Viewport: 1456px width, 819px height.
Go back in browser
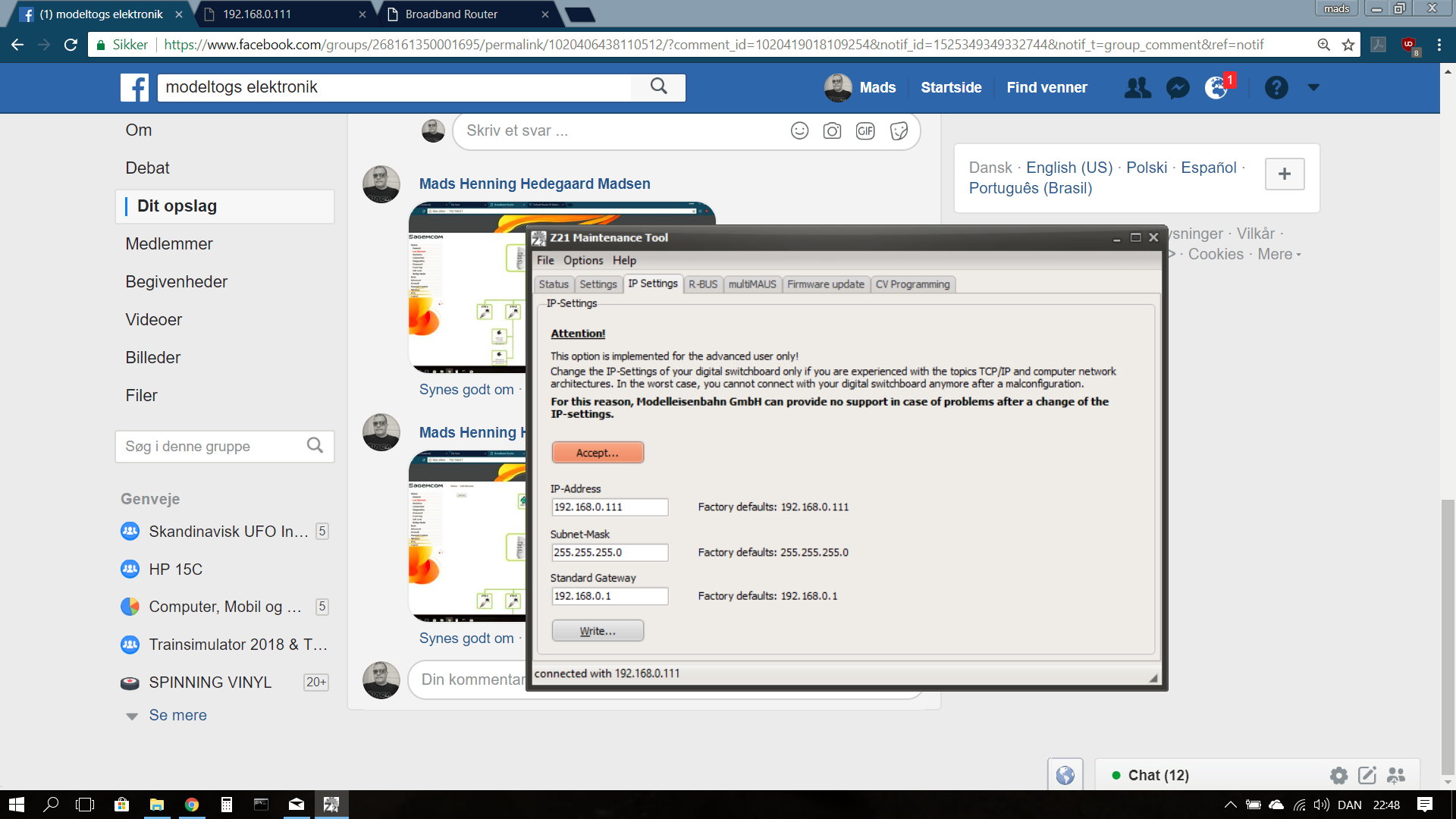[17, 45]
